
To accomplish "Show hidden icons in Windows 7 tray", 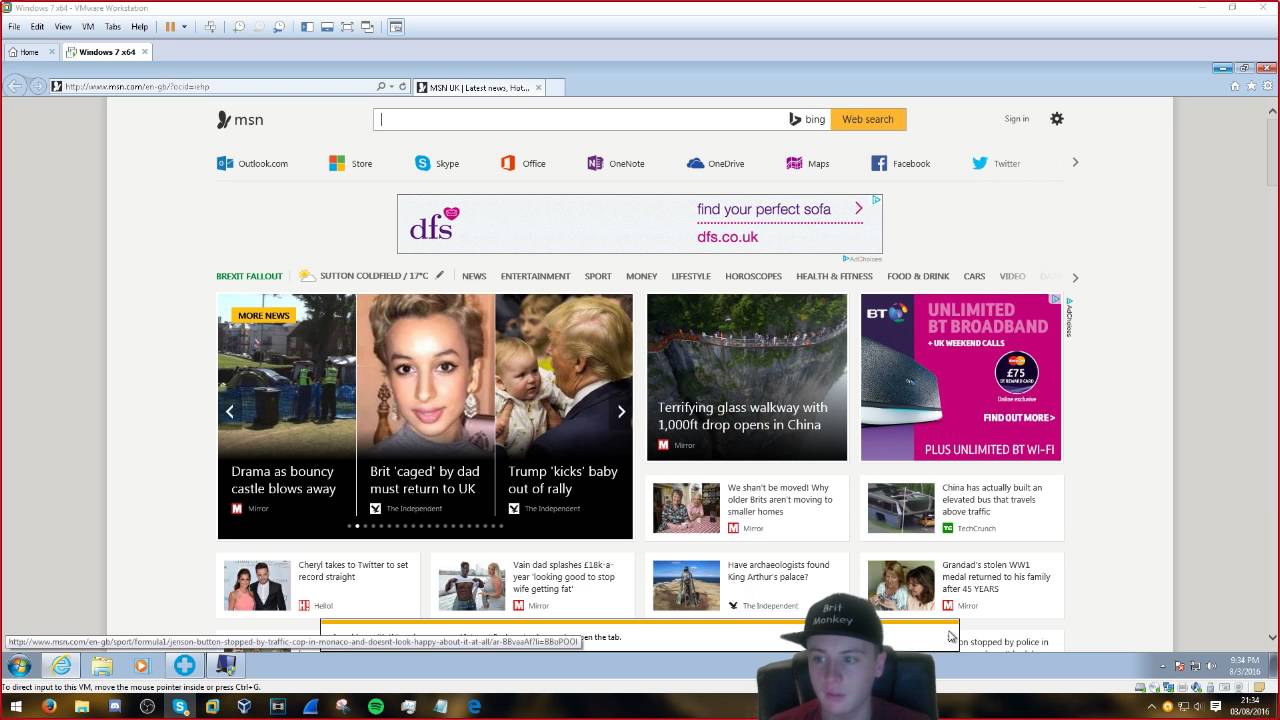I will pyautogui.click(x=1162, y=666).
